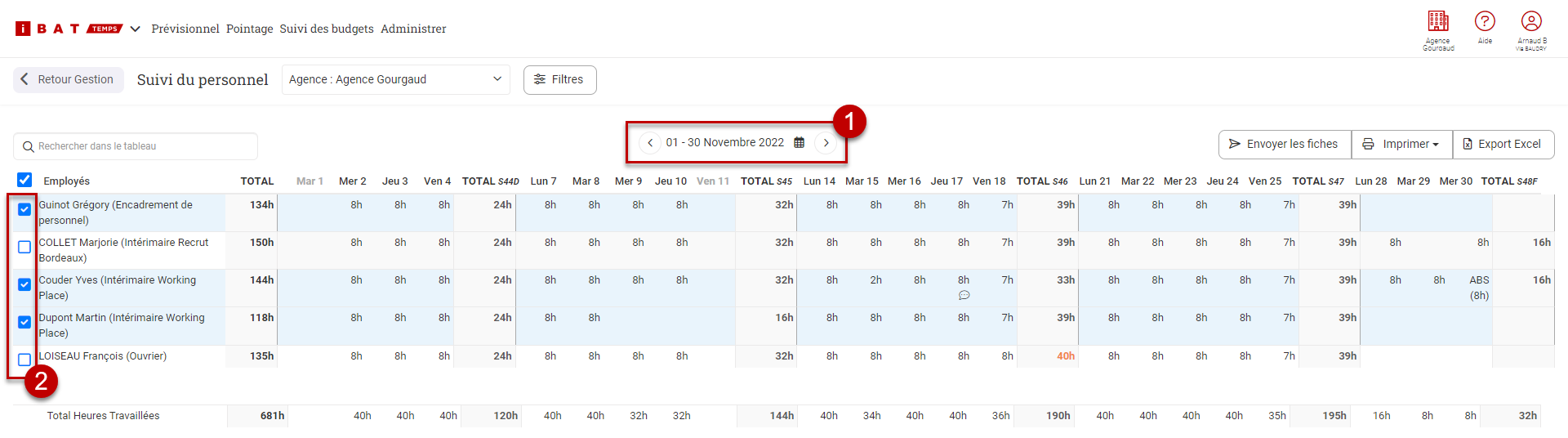The width and height of the screenshot is (1568, 438).
Task: Open the calendar date picker icon
Action: pos(800,142)
